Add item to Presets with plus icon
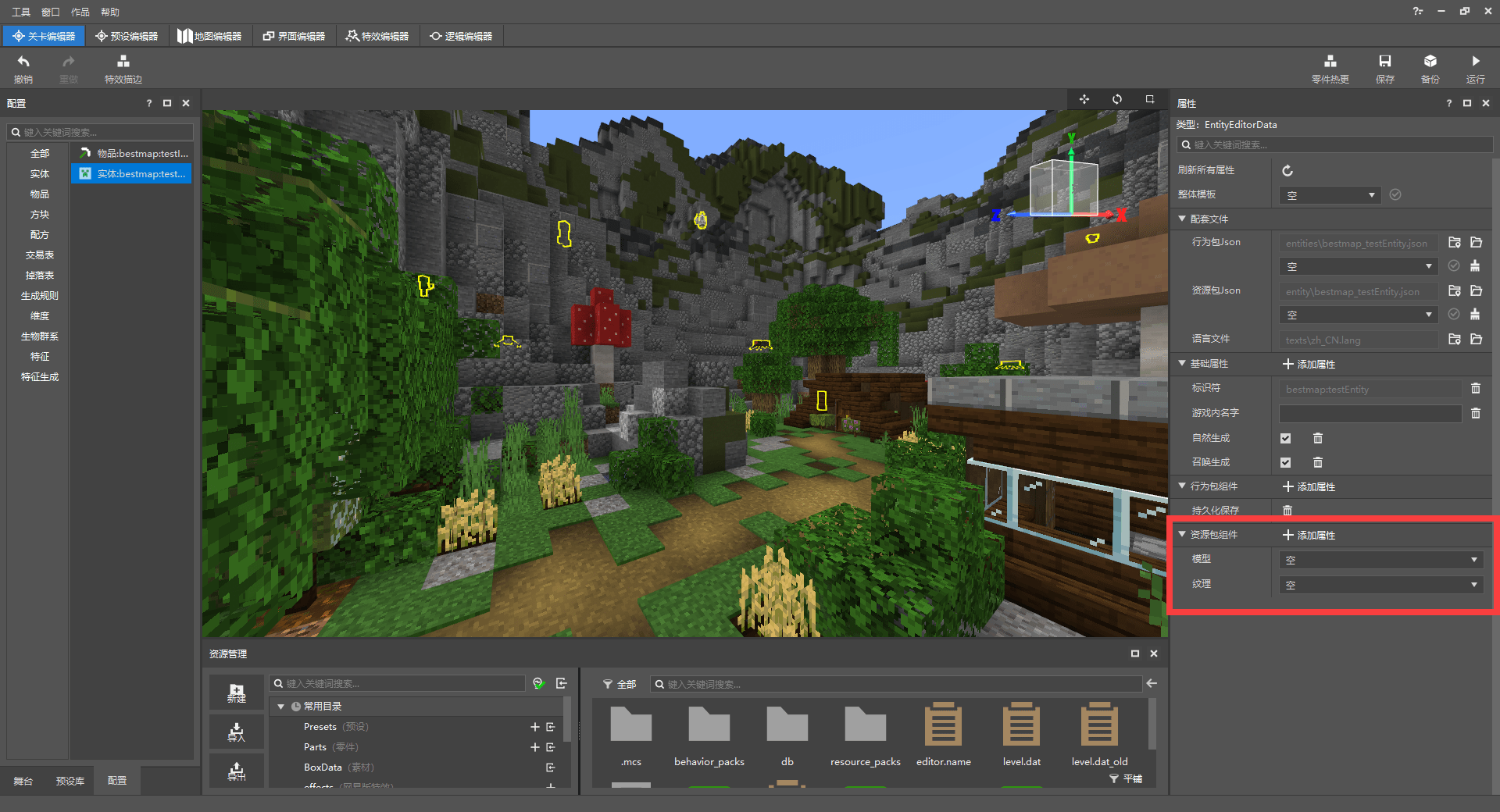 pos(535,727)
